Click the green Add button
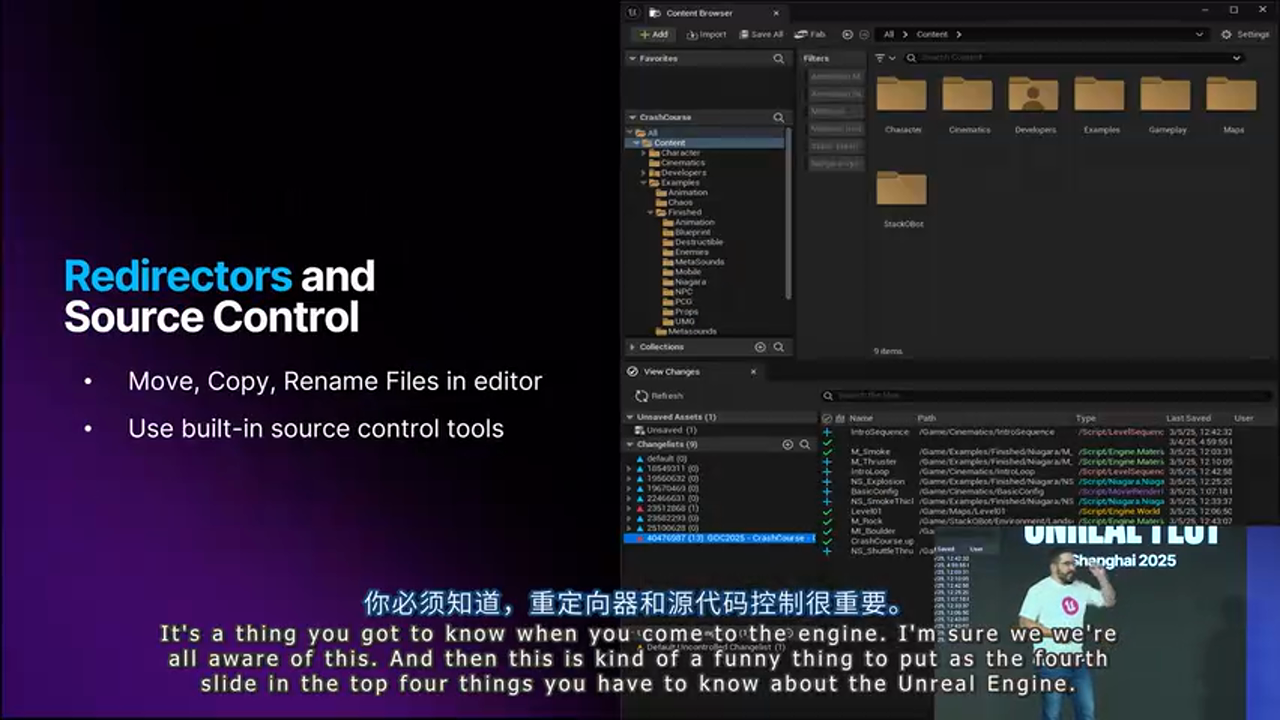 (x=654, y=34)
